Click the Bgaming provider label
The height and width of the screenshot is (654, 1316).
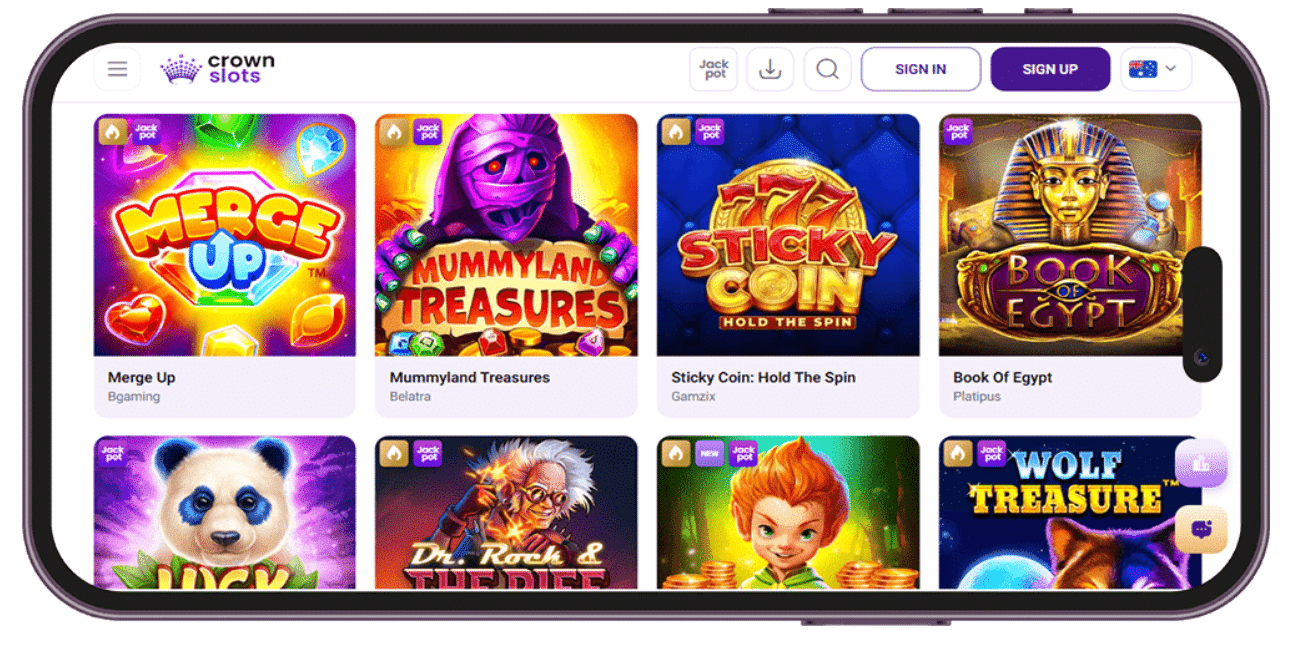click(134, 397)
